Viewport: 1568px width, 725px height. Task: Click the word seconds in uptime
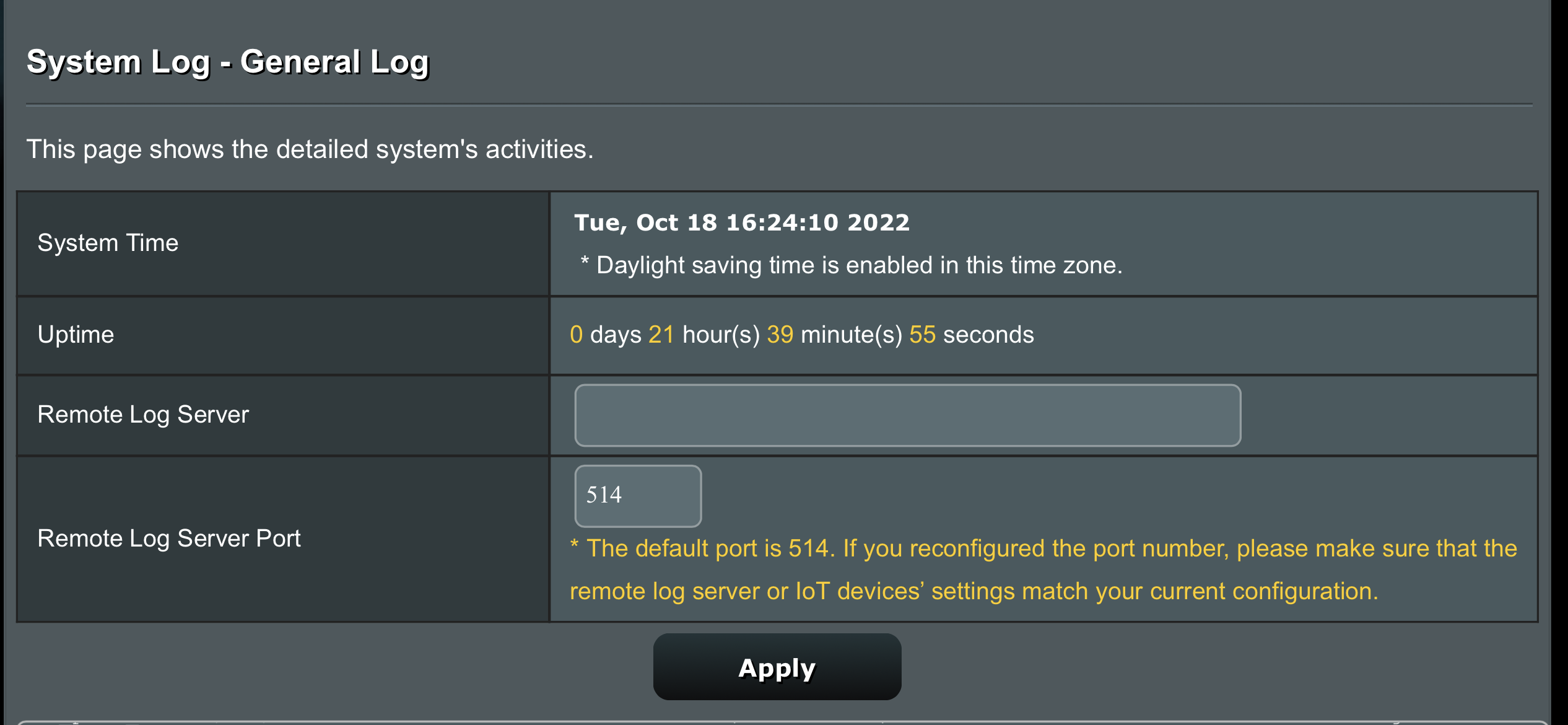988,335
